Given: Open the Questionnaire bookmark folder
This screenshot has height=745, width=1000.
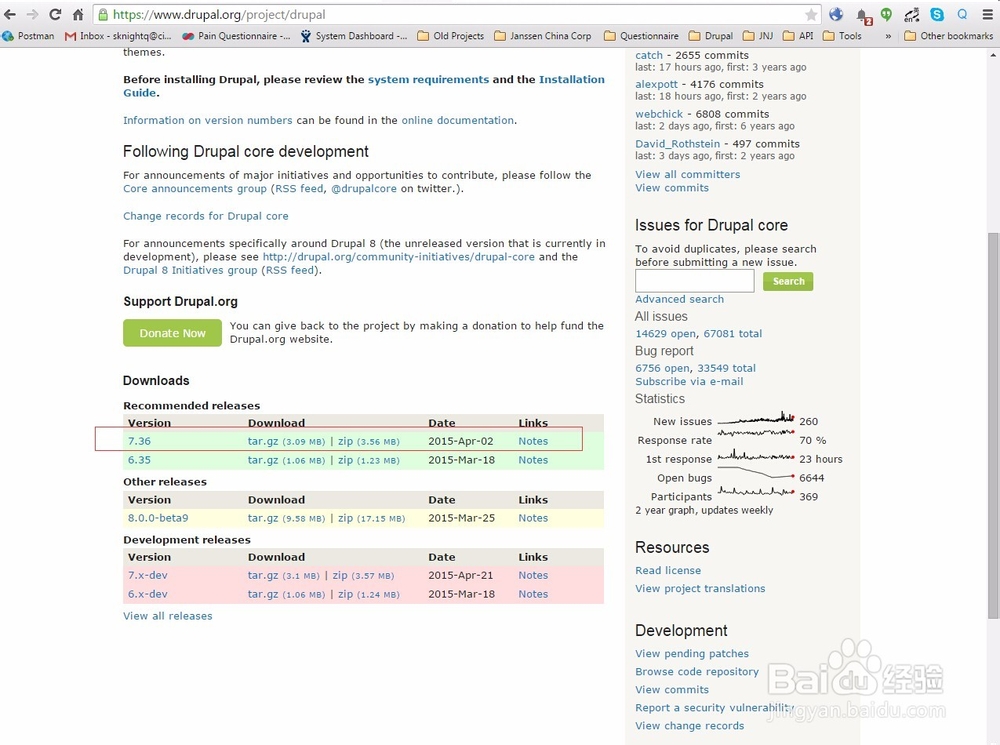Looking at the screenshot, I should coord(642,36).
